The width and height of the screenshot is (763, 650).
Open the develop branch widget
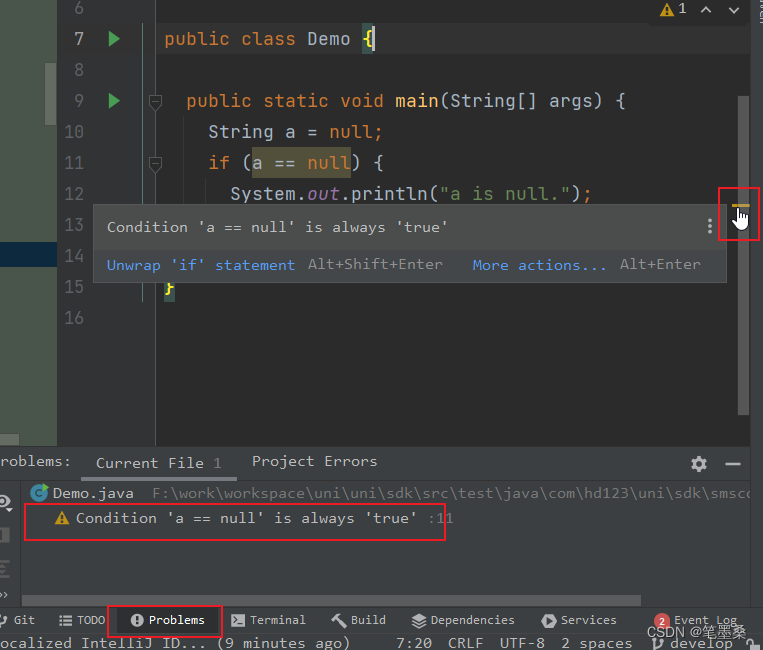693,643
